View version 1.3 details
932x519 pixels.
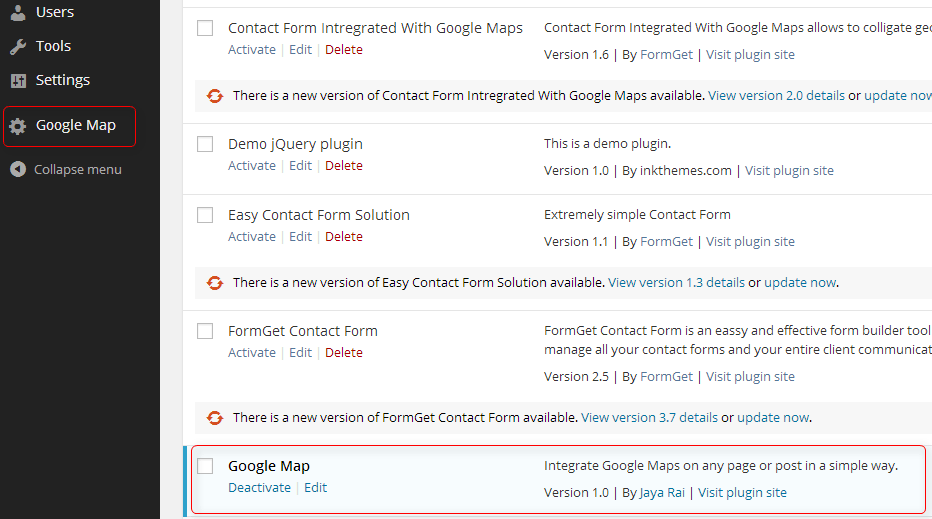[x=676, y=283]
